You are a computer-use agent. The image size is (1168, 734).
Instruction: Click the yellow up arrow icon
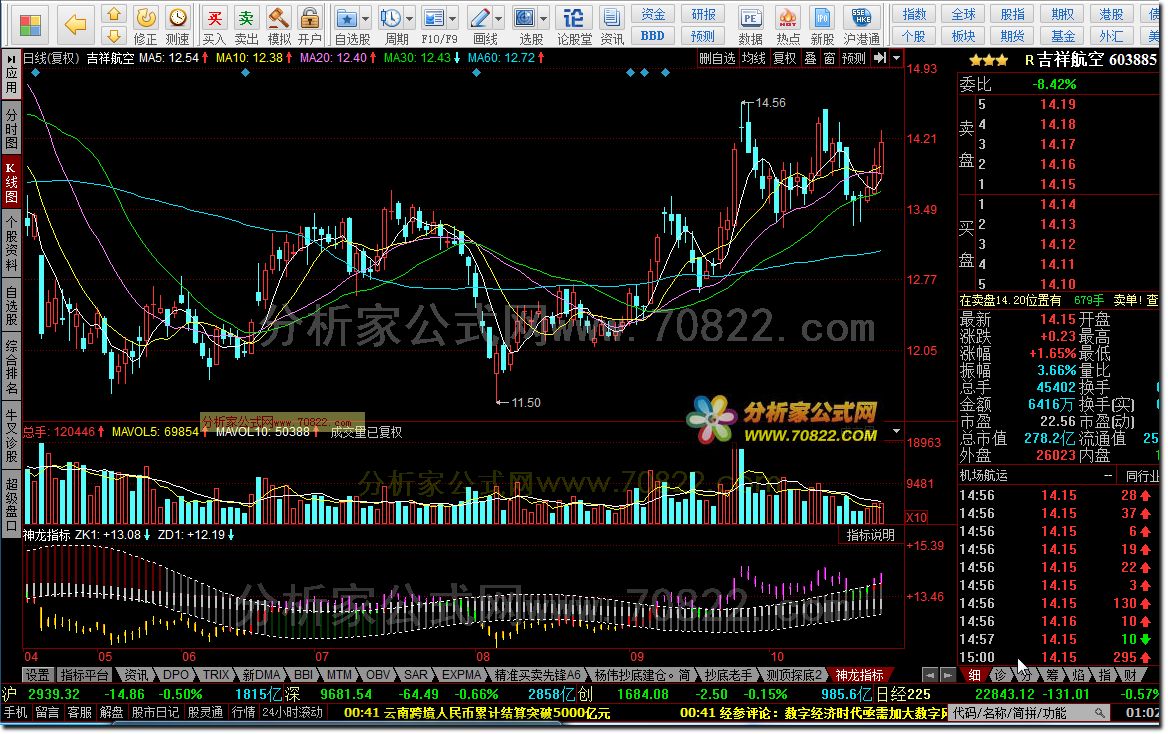[113, 14]
